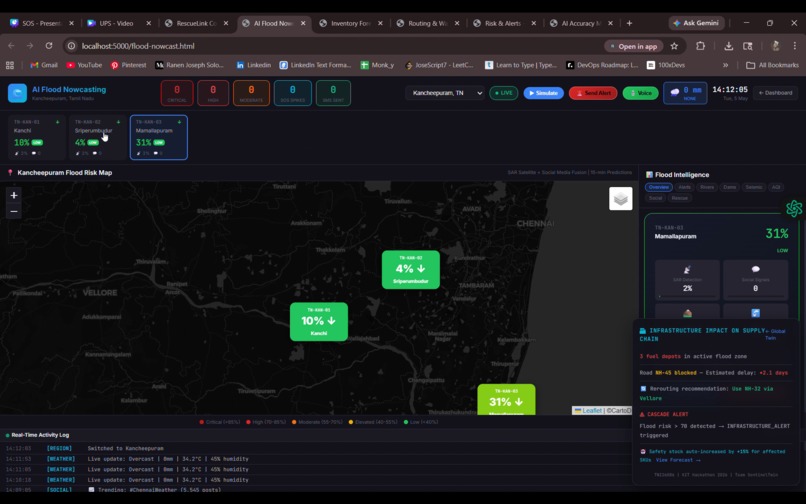
Task: Return to Dashboard via back button
Action: [775, 93]
